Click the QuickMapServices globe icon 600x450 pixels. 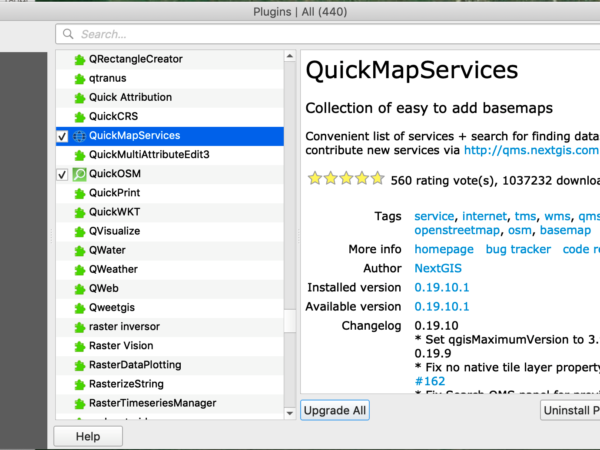pos(80,136)
